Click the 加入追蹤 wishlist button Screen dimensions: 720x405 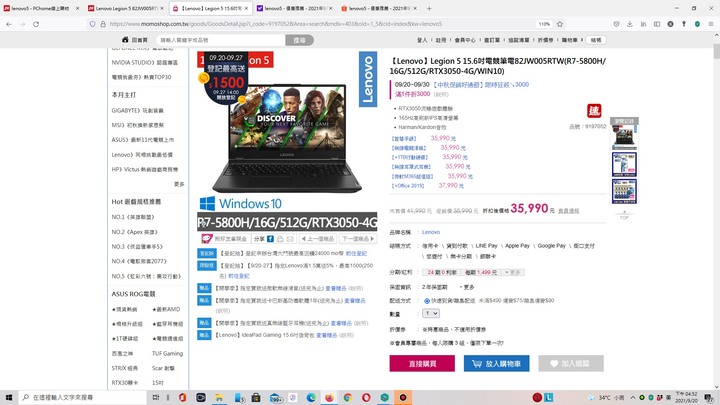coord(571,363)
